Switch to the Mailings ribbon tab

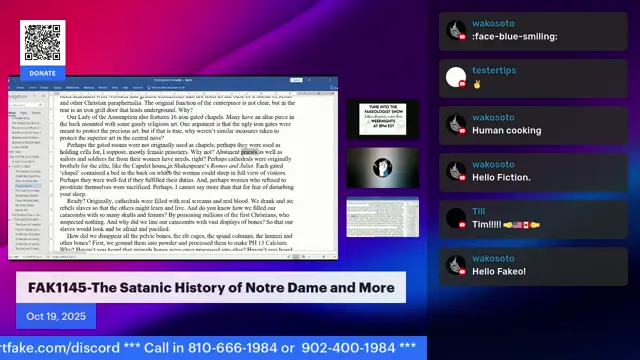(89, 87)
